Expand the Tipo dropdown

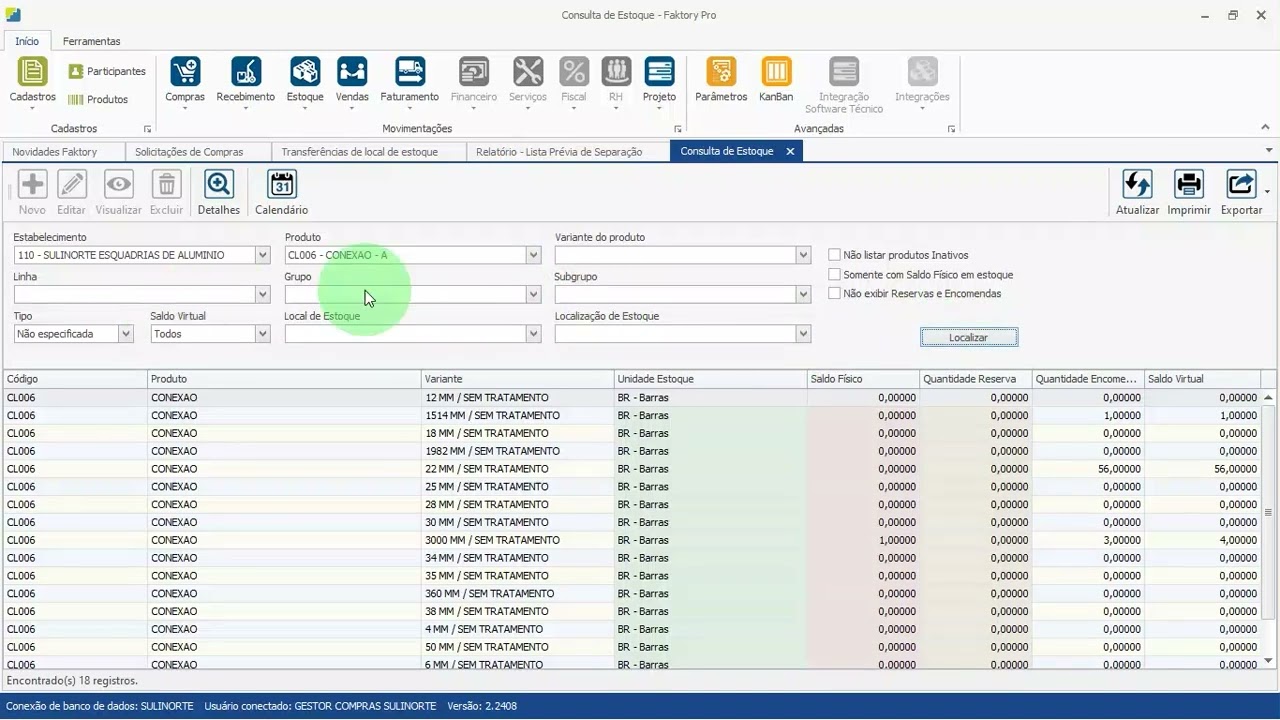[126, 334]
